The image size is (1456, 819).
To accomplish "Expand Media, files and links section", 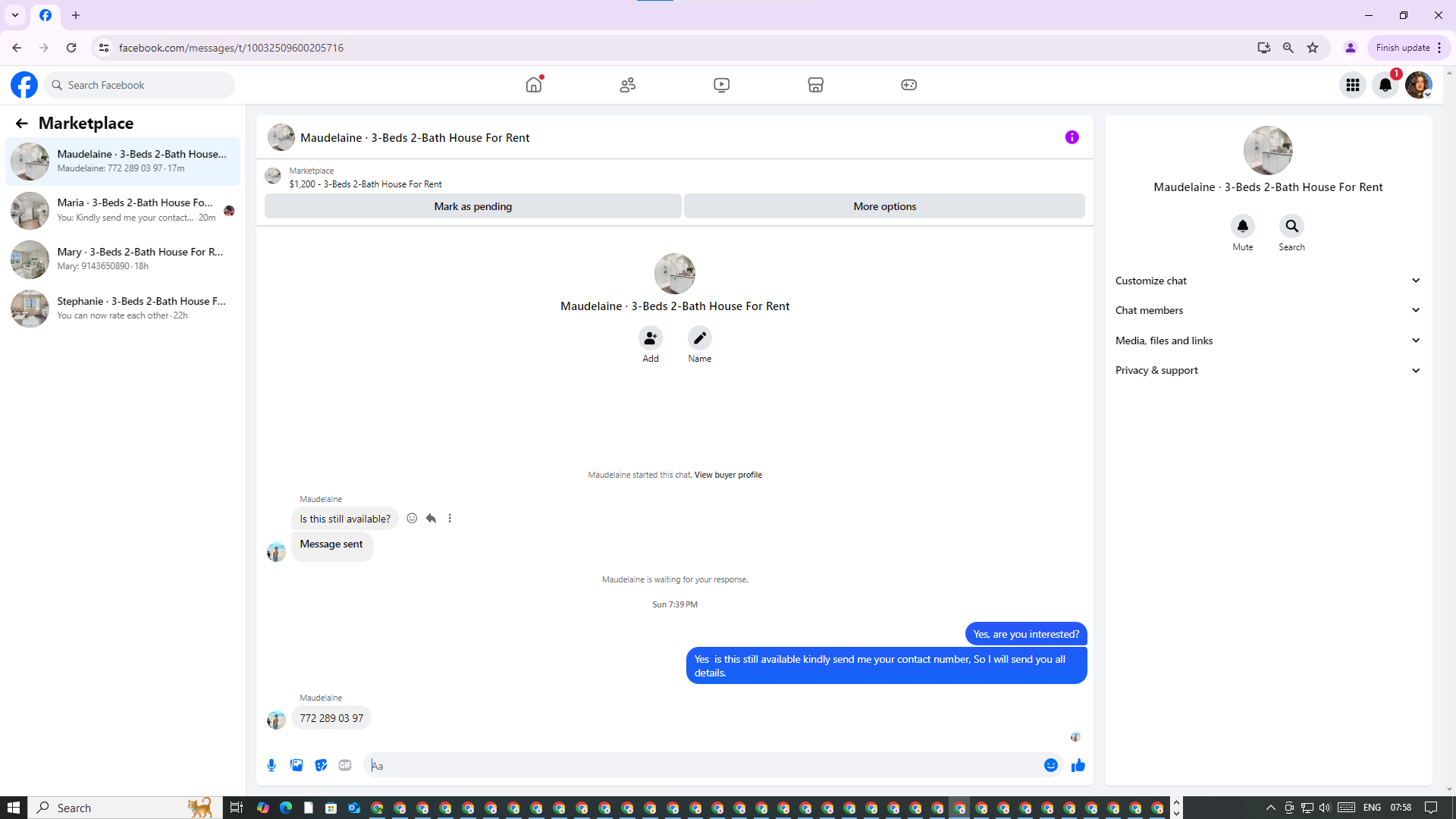I will (x=1267, y=340).
